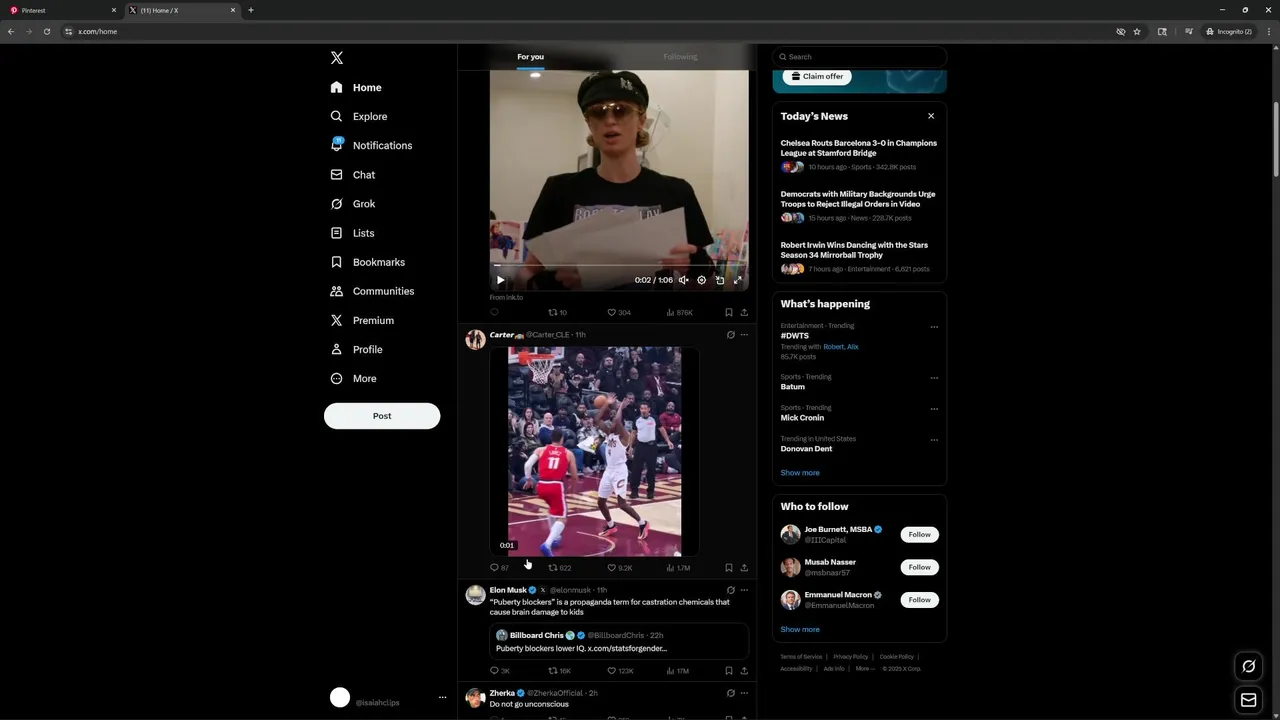Open Grok explain icon on Carter's post
This screenshot has height=720, width=1280.
point(730,335)
